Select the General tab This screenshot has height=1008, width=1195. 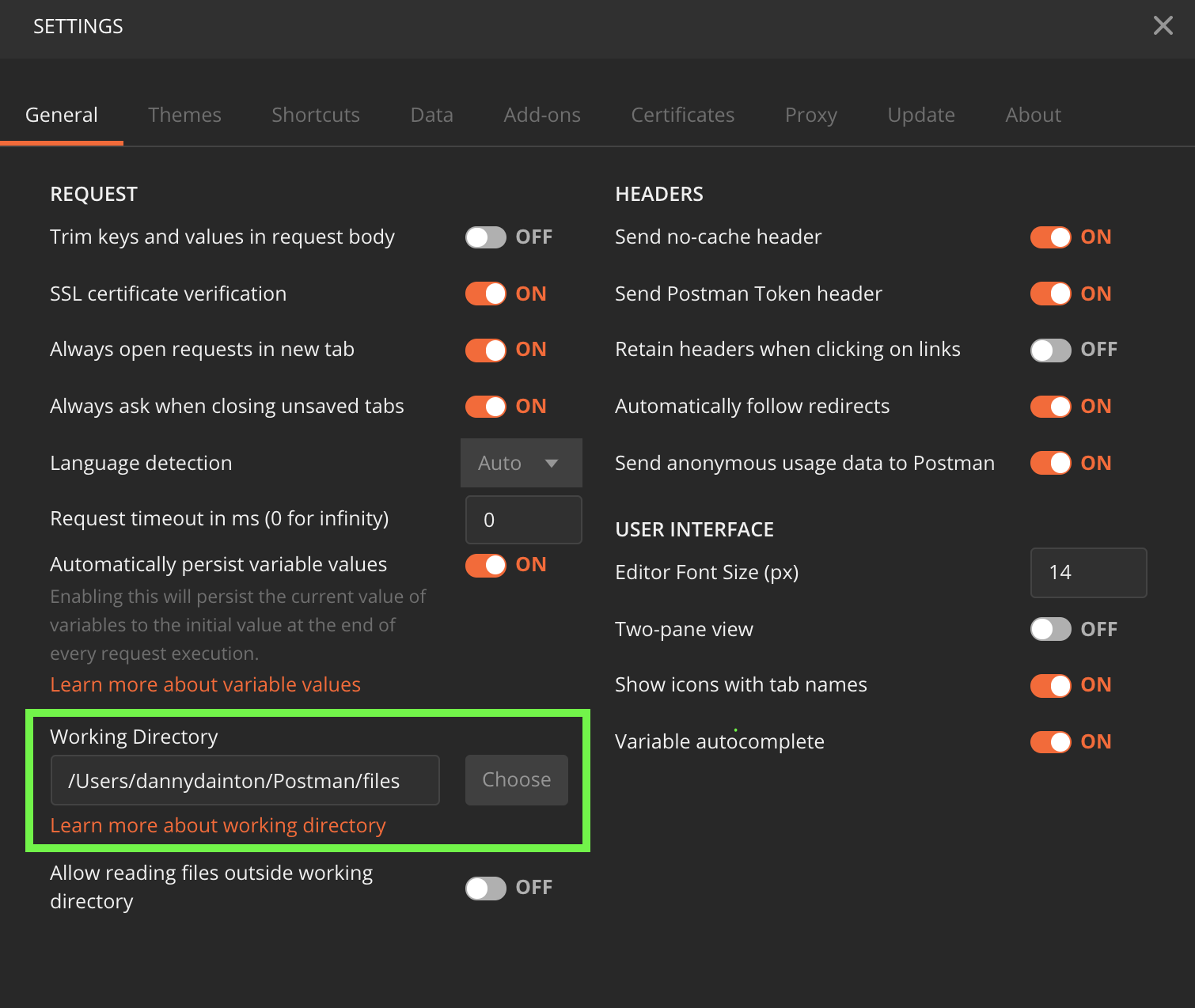pos(62,115)
